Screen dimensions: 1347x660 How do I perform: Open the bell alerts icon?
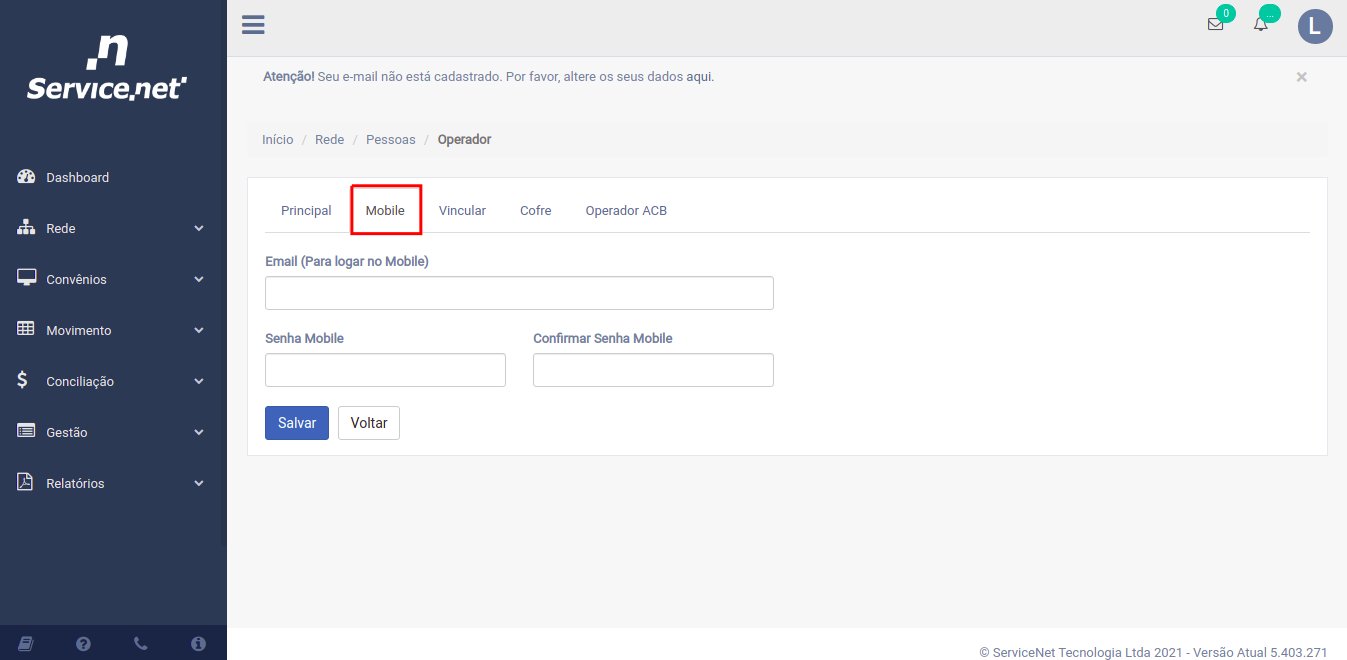click(x=1261, y=25)
